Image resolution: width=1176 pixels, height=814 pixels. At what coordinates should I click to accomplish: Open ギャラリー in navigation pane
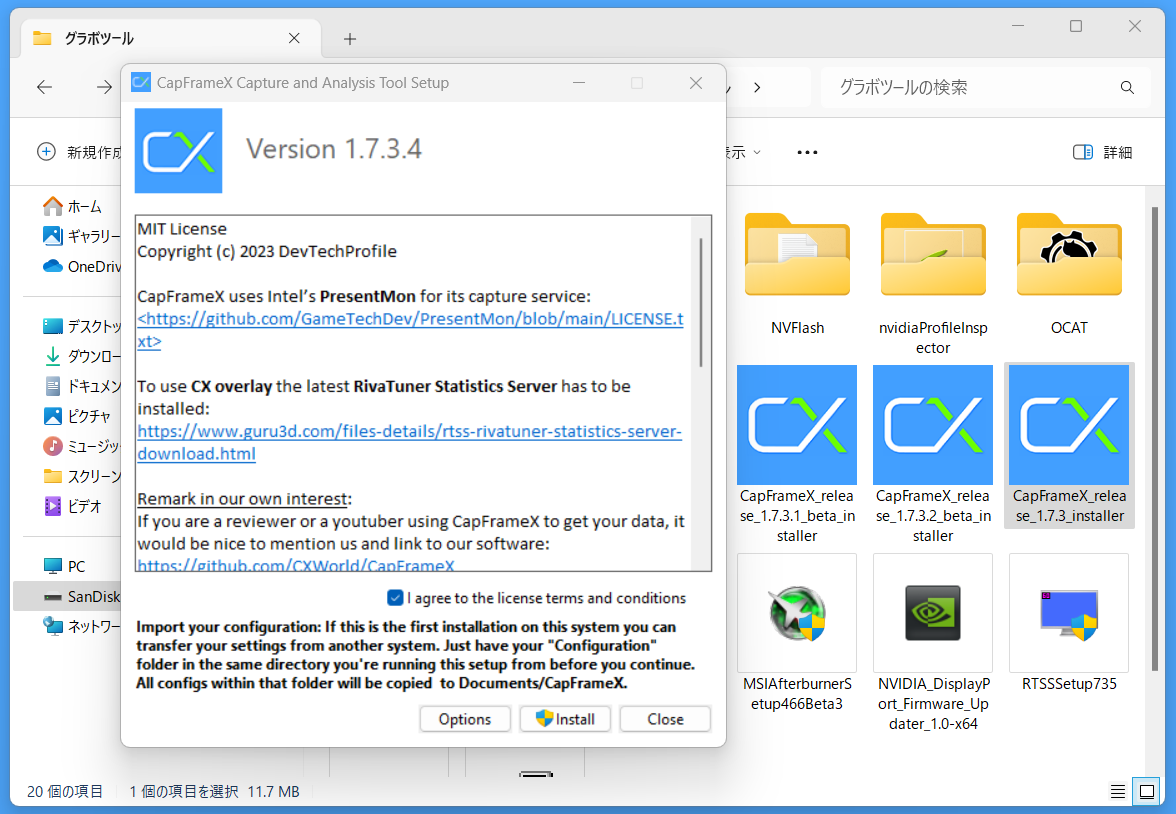point(81,236)
